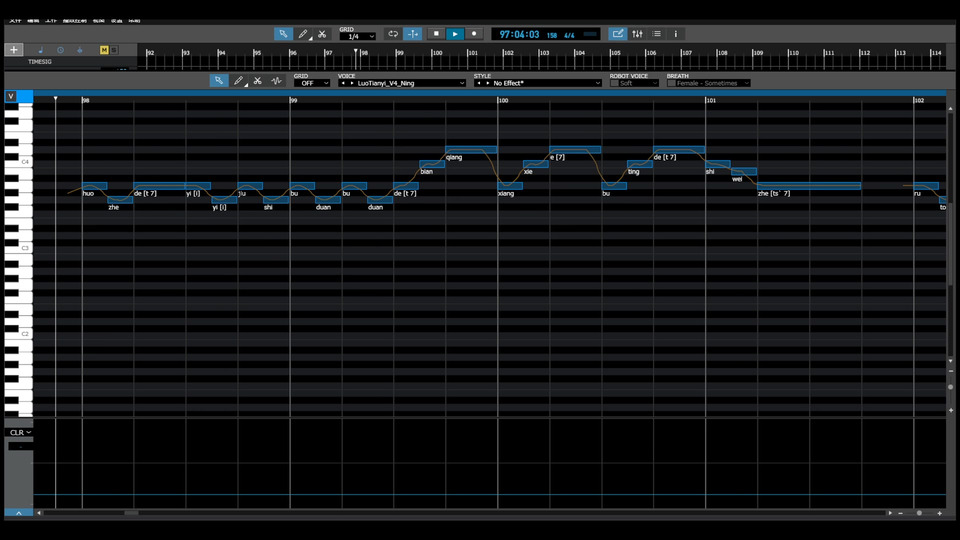Select the 'qiang' note
Screen dimensions: 960x540
(471, 149)
